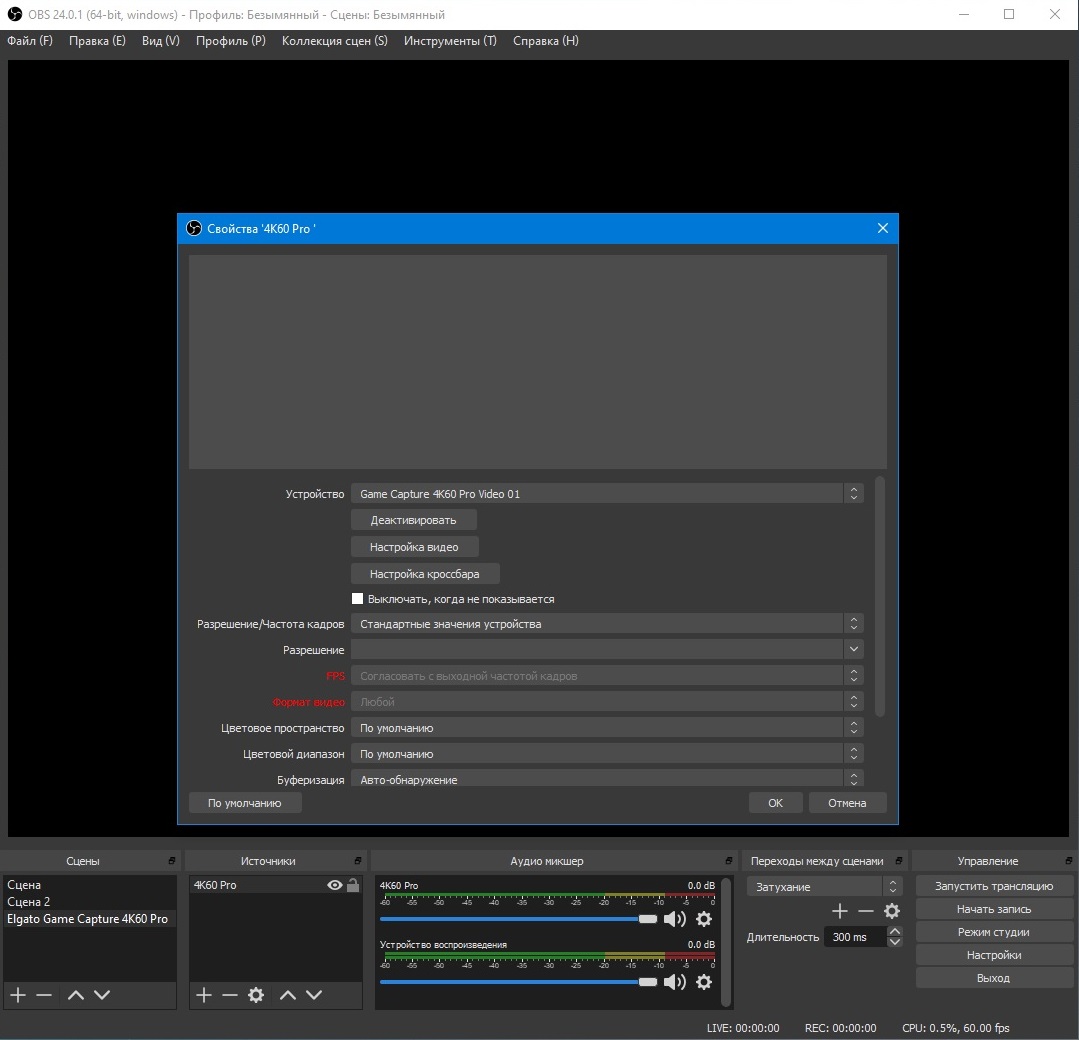This screenshot has width=1079, height=1040.
Task: Confirm the properties dialog with OK
Action: click(776, 803)
